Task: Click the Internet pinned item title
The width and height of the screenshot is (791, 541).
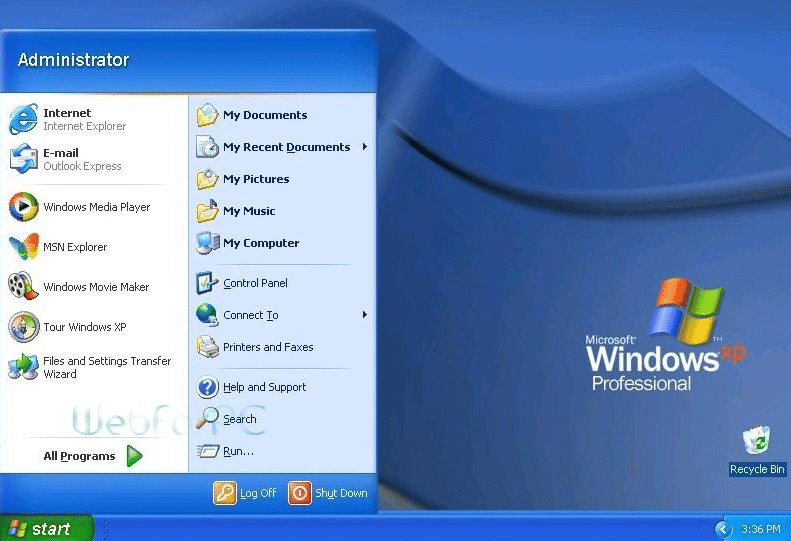Action: (67, 113)
